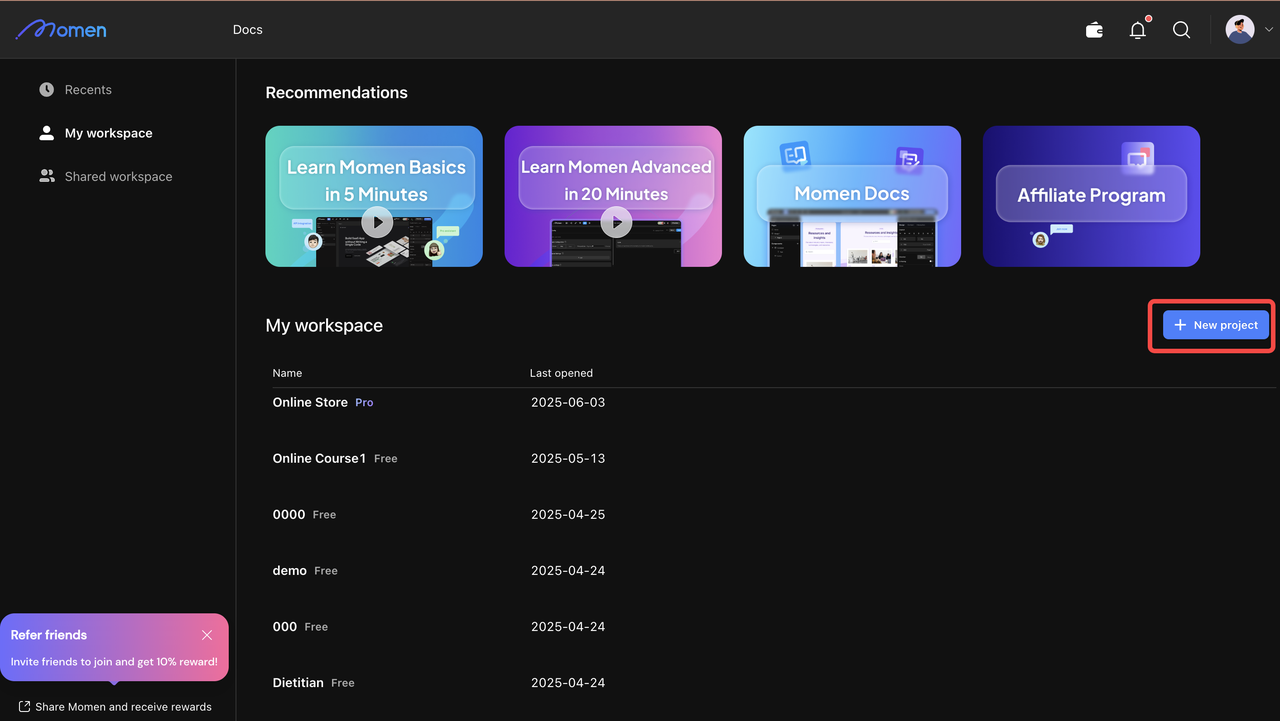This screenshot has width=1280, height=721.
Task: Play the Momen Basics video
Action: [x=376, y=222]
